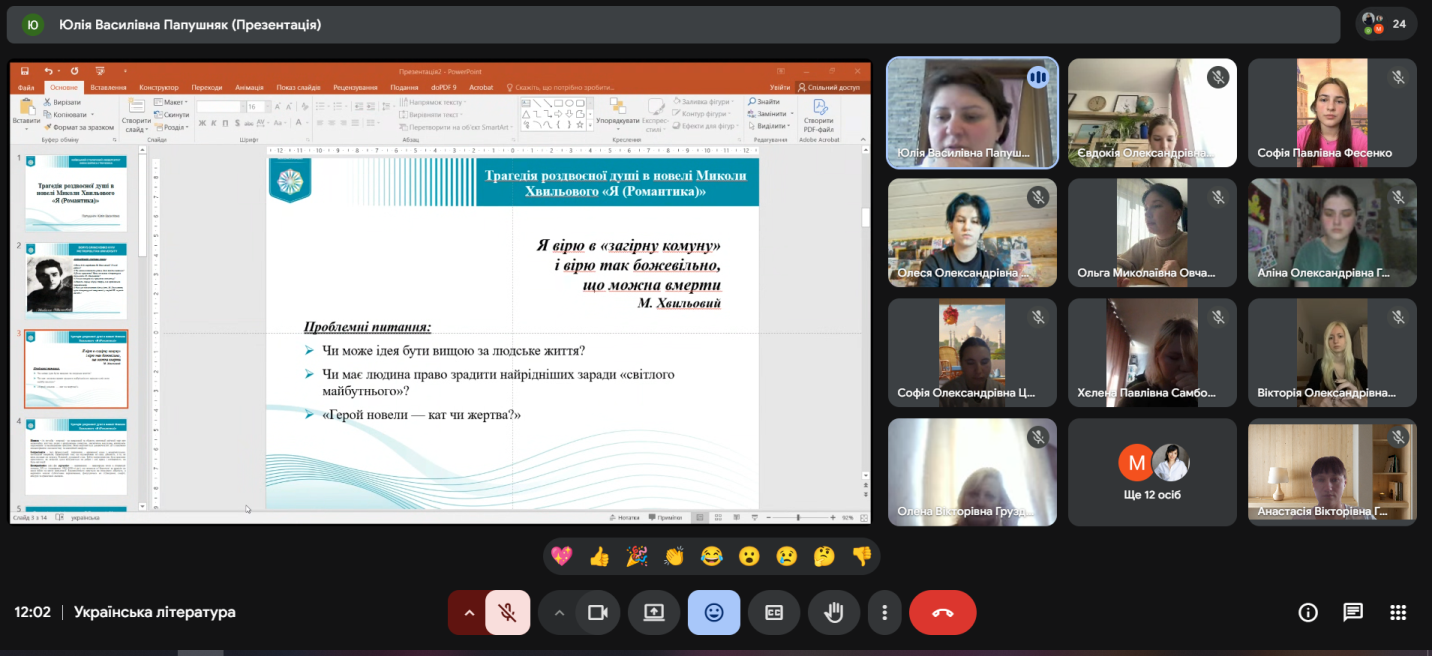Send the surprised face emoji reaction
Image resolution: width=1432 pixels, height=656 pixels.
coord(749,556)
